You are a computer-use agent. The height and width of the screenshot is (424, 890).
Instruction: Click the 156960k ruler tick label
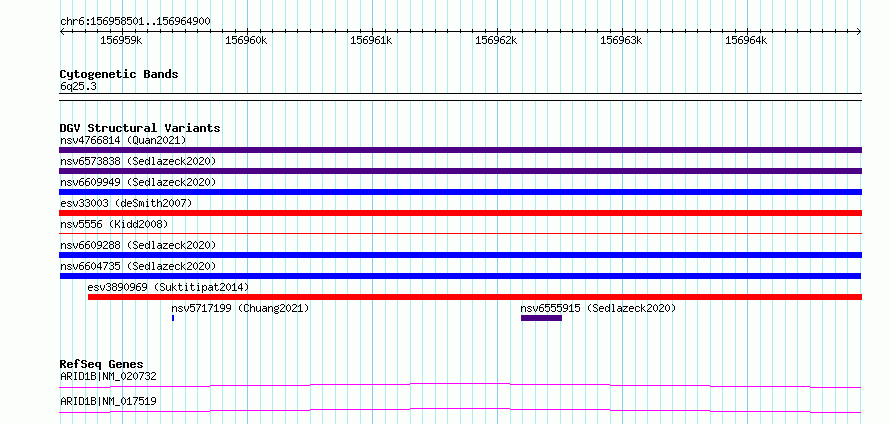coord(246,40)
